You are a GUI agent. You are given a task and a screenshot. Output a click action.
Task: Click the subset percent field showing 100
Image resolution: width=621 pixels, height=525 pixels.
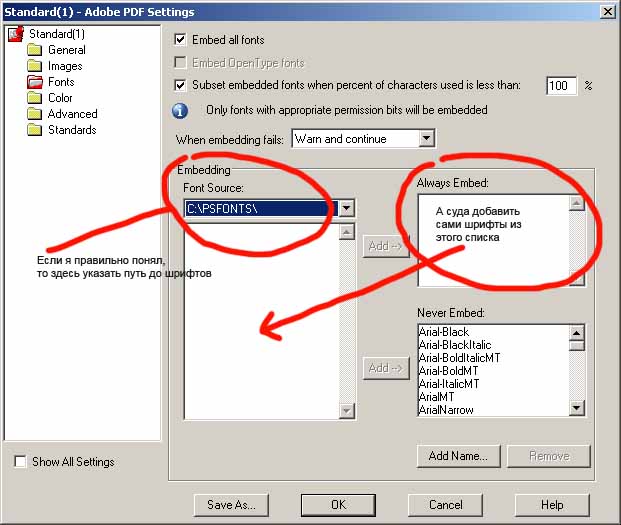561,86
